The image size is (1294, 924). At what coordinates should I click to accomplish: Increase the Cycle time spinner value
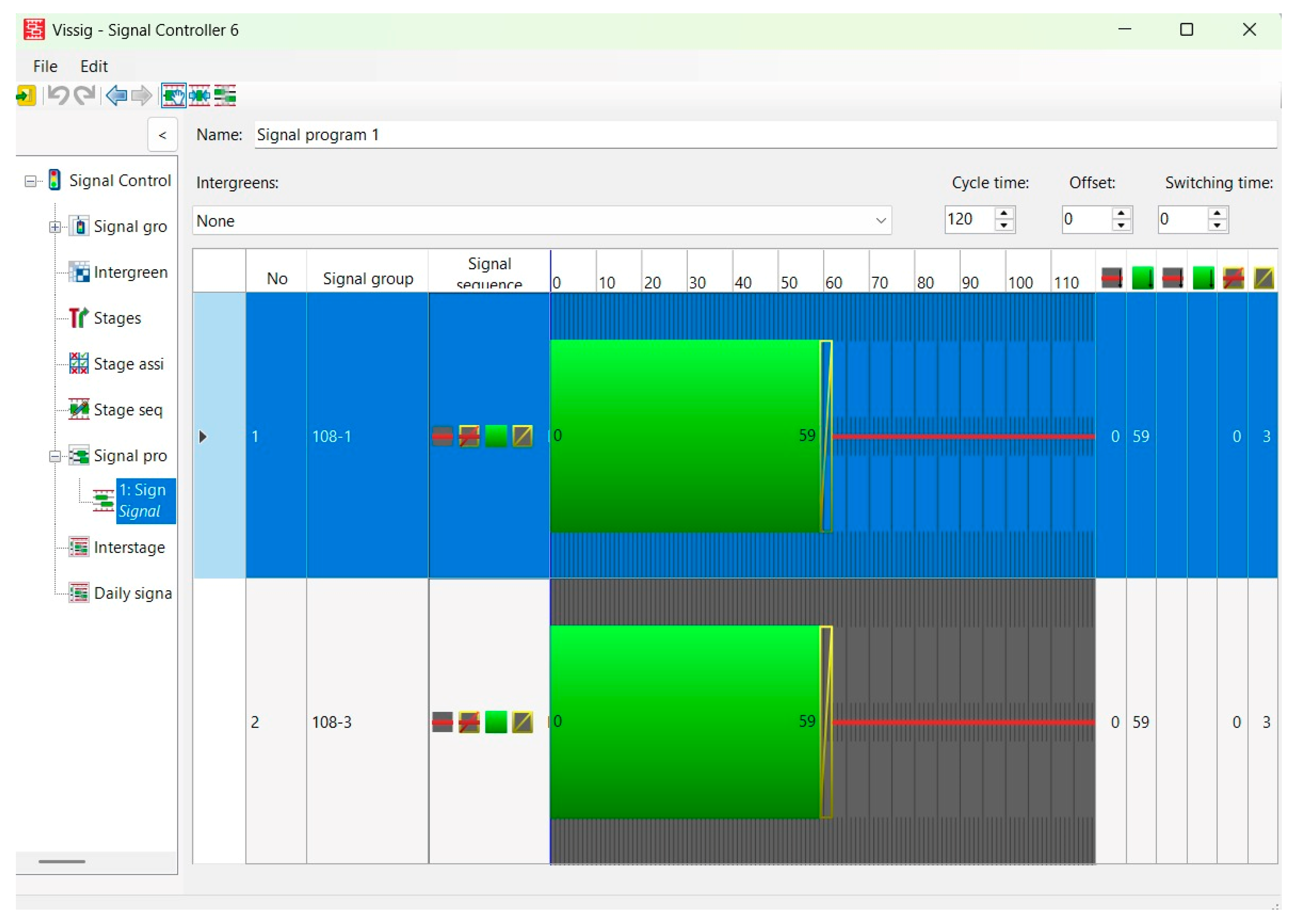tap(1004, 213)
